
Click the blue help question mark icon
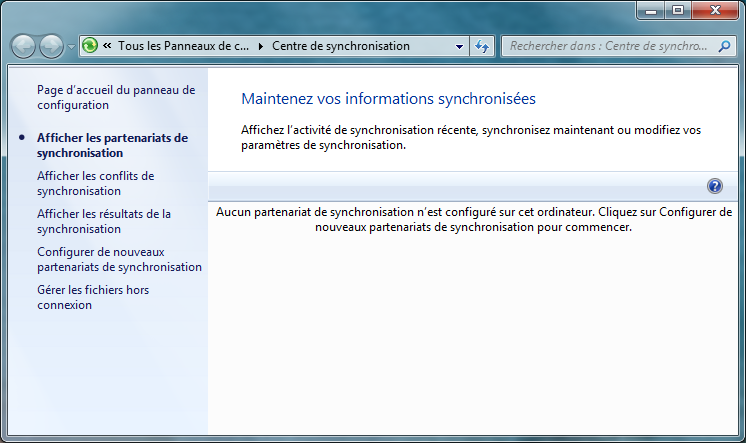pyautogui.click(x=715, y=186)
